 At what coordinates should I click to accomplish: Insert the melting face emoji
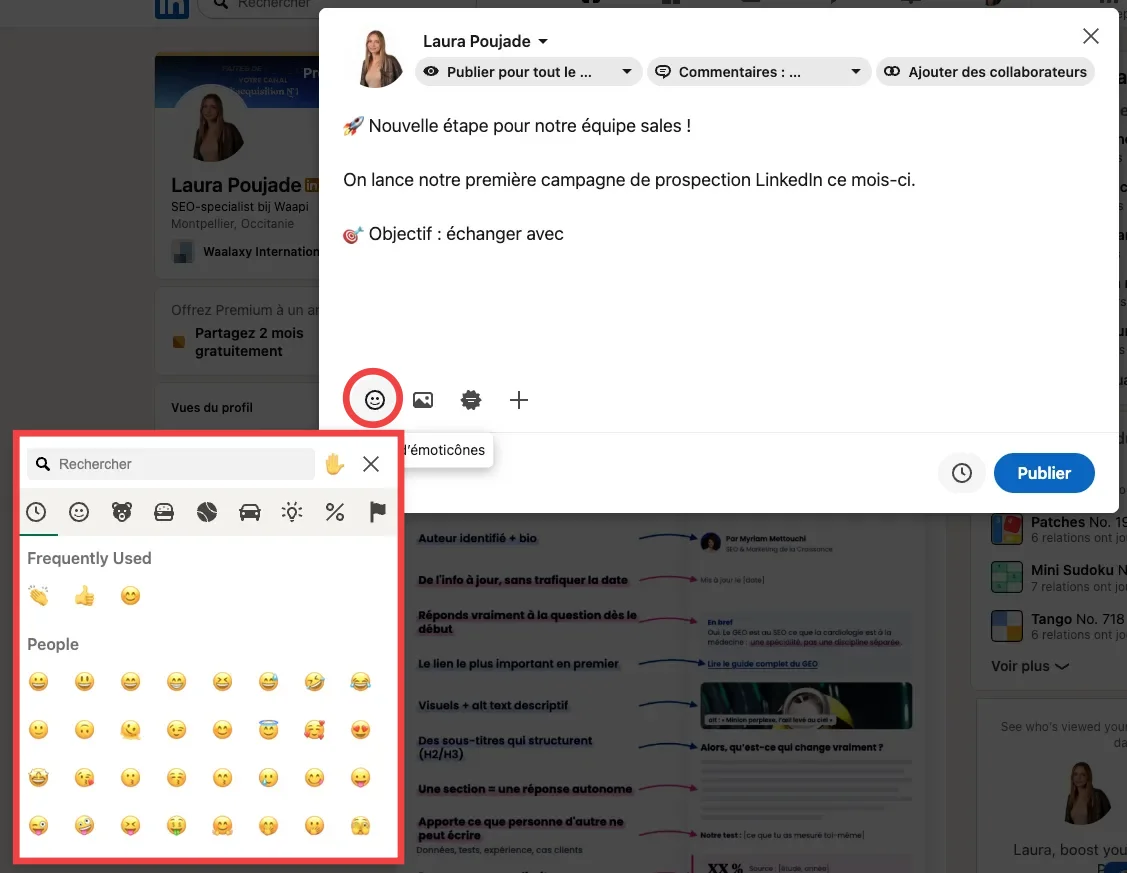(x=130, y=730)
